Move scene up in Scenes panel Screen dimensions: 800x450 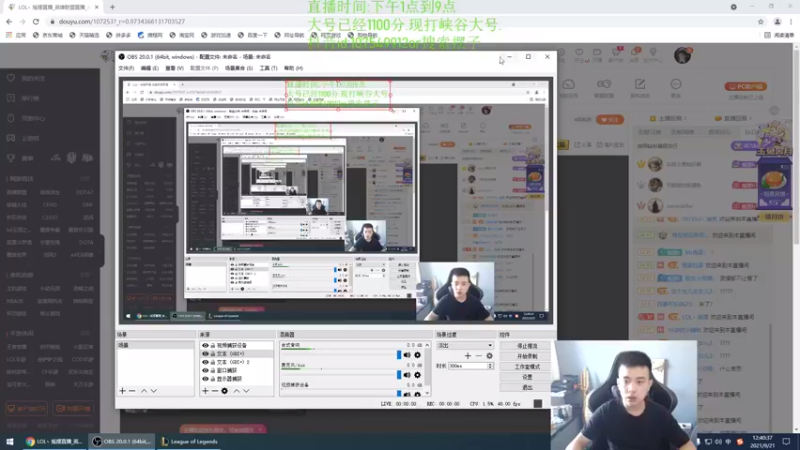tap(144, 391)
